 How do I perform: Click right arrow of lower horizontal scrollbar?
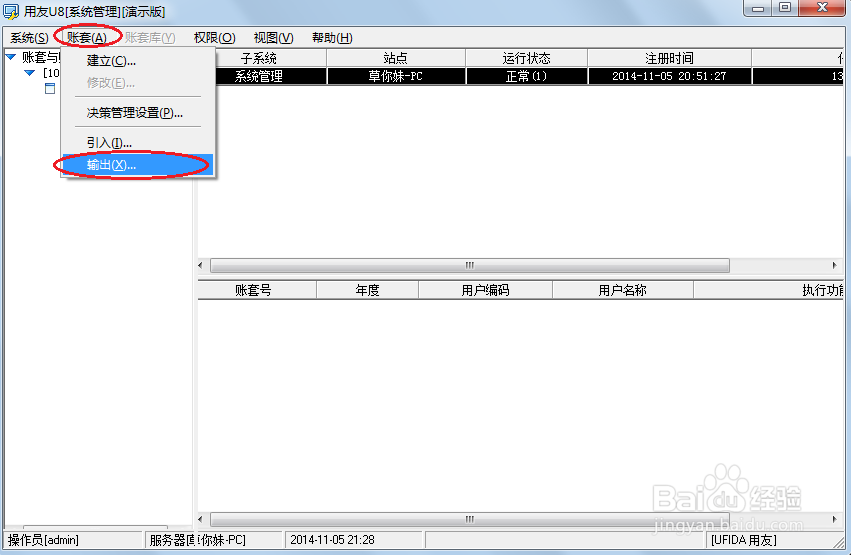835,519
